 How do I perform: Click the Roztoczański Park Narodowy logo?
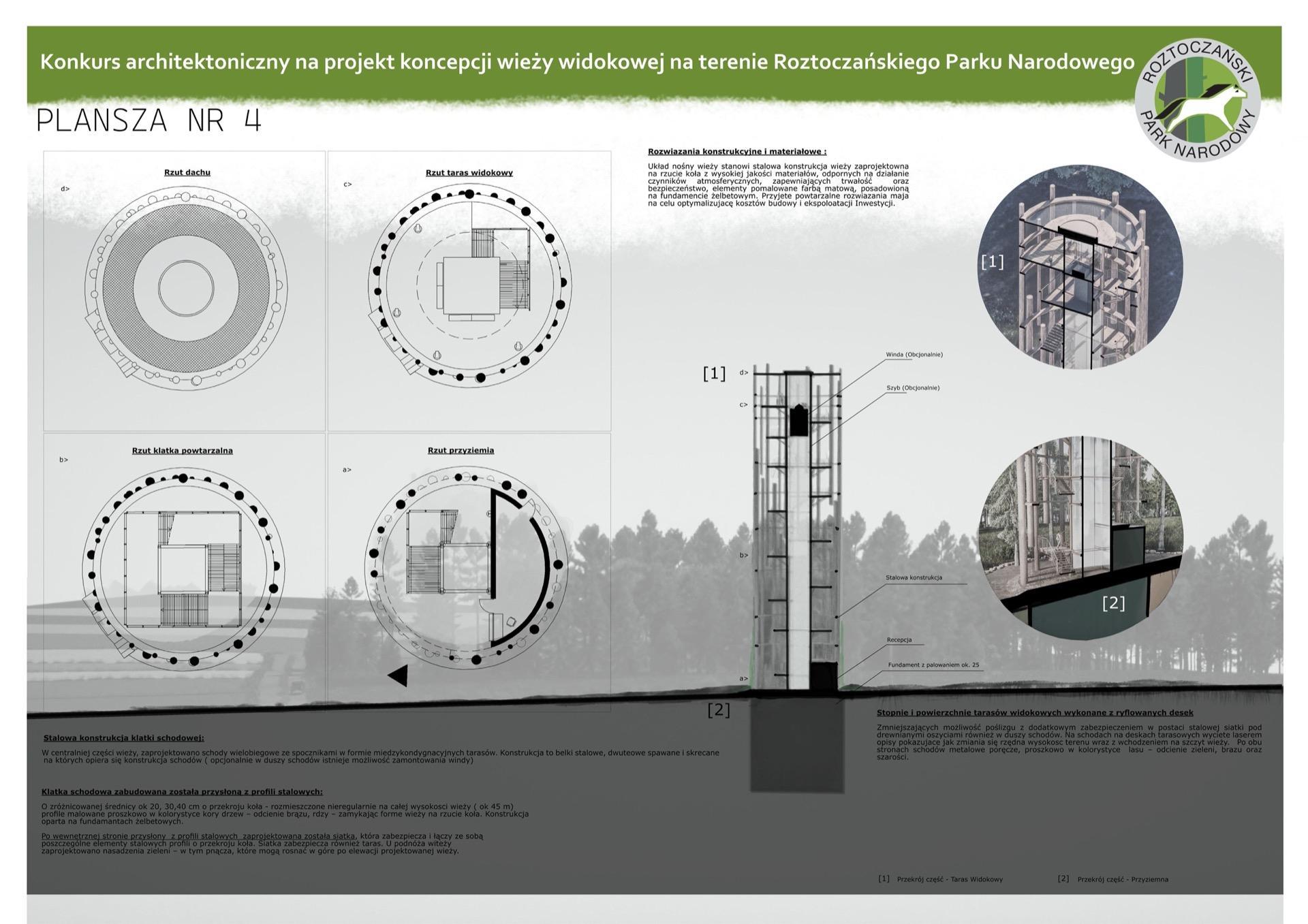coord(1197,101)
